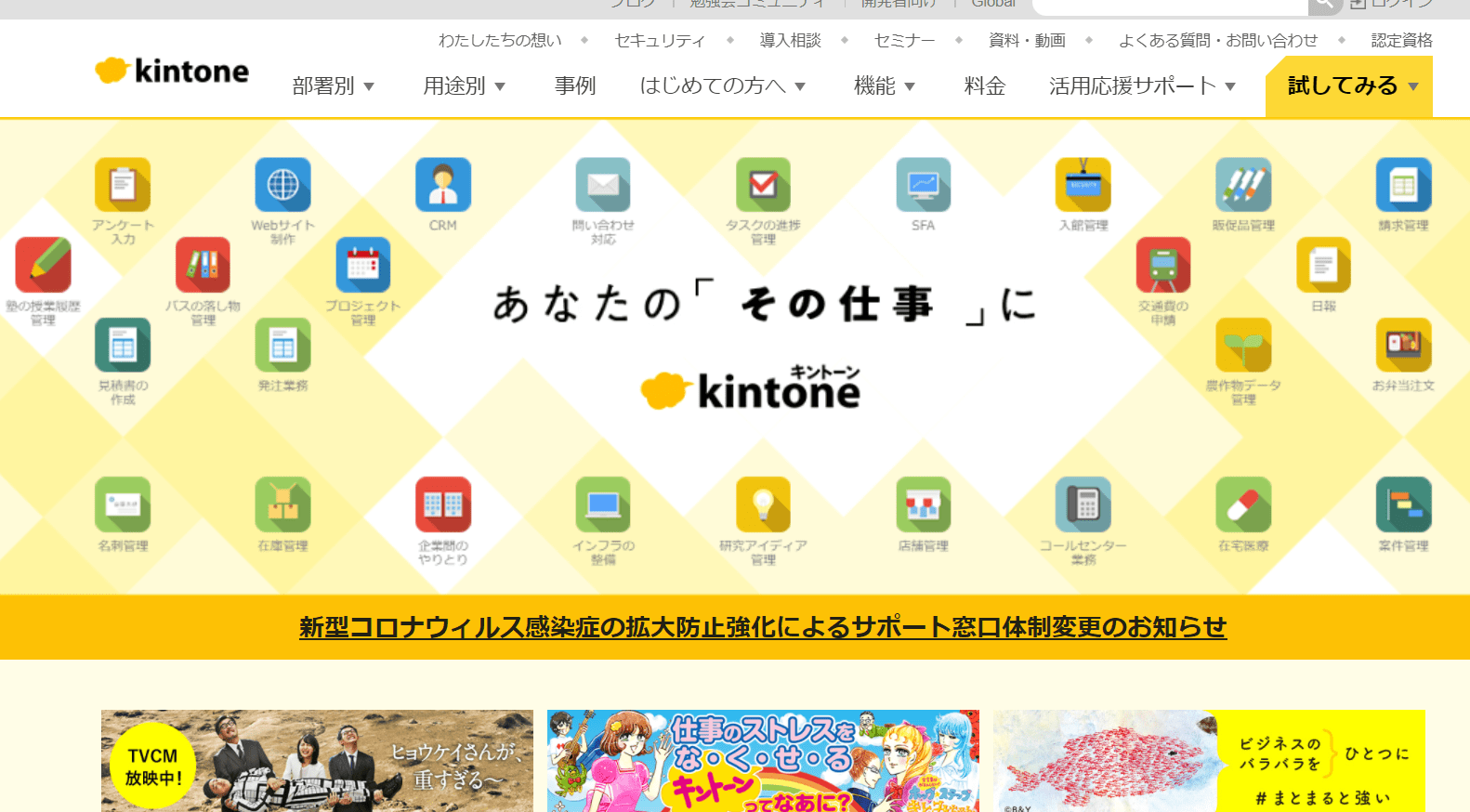Expand the 用途別 dropdown menu

tap(464, 86)
